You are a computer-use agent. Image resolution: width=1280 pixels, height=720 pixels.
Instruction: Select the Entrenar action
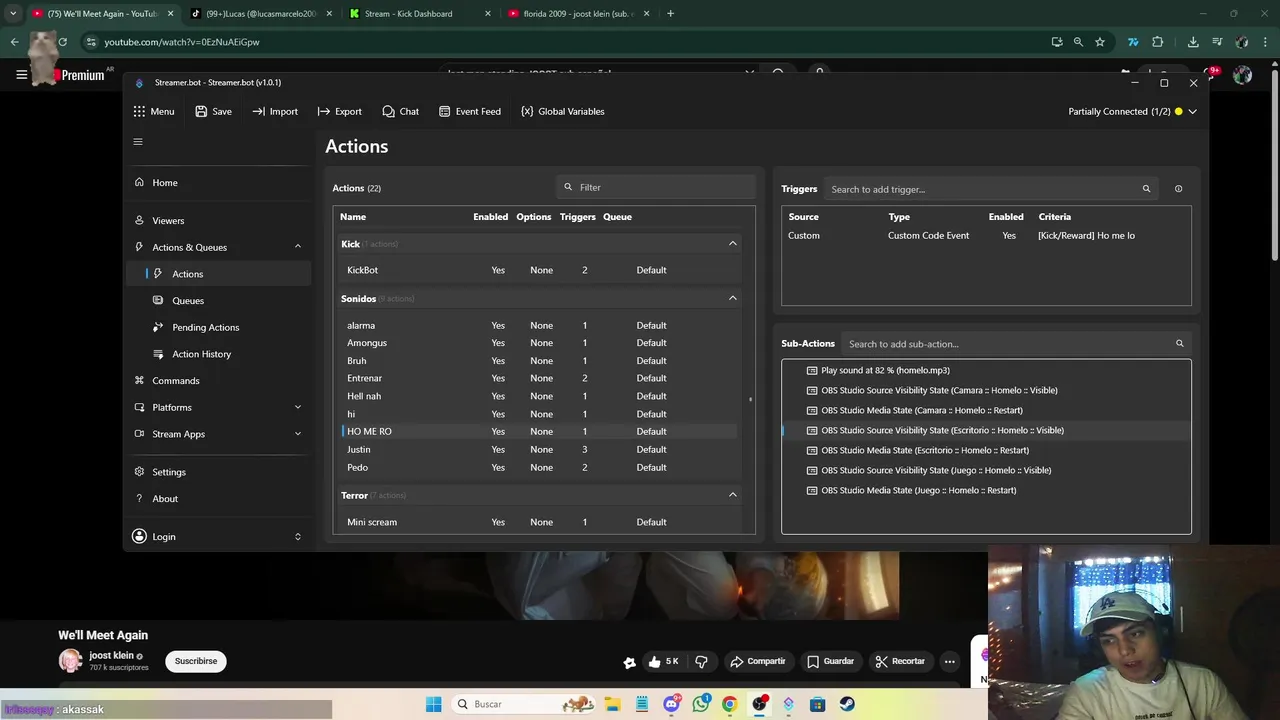click(539, 378)
